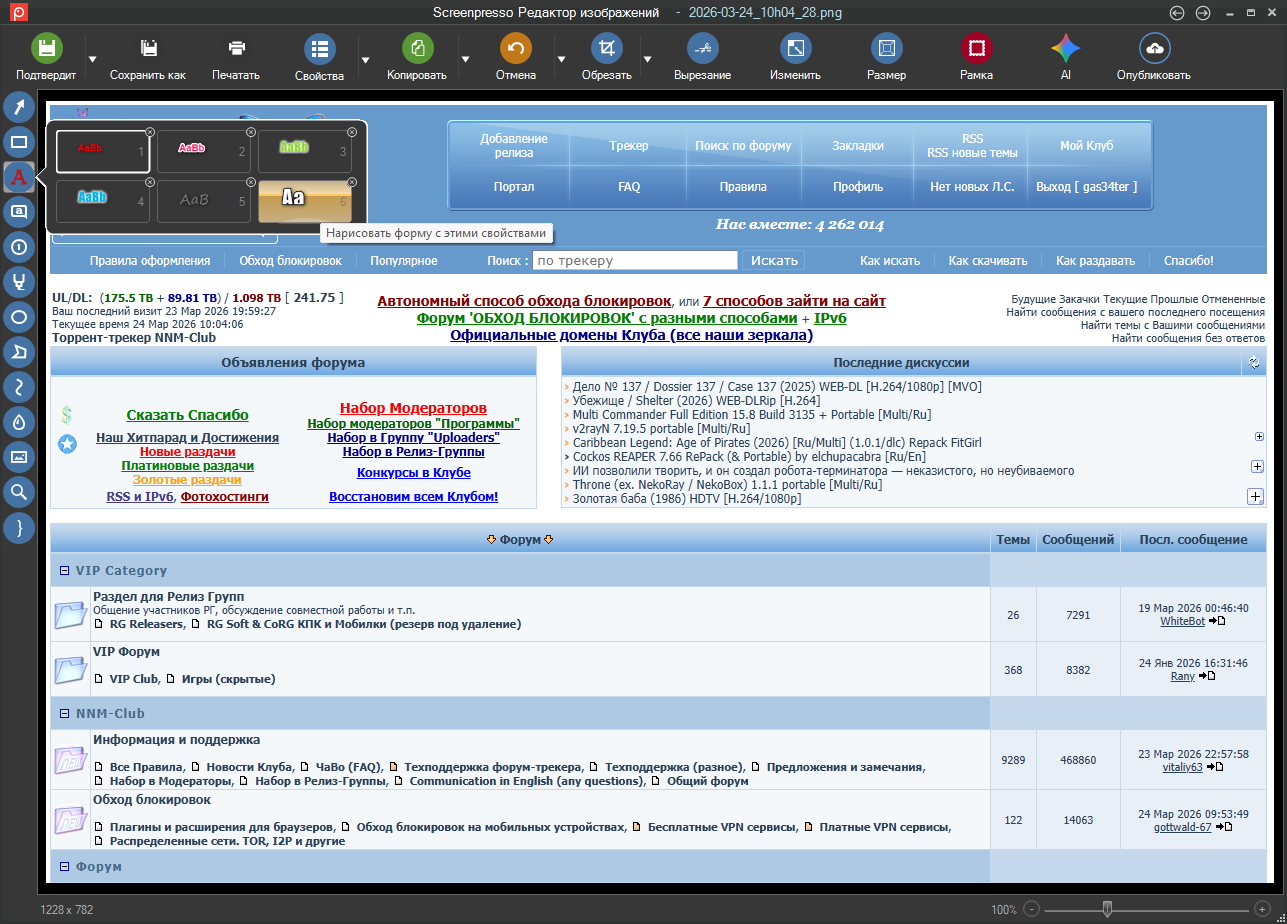Select the Arrow drawing tool

point(19,107)
